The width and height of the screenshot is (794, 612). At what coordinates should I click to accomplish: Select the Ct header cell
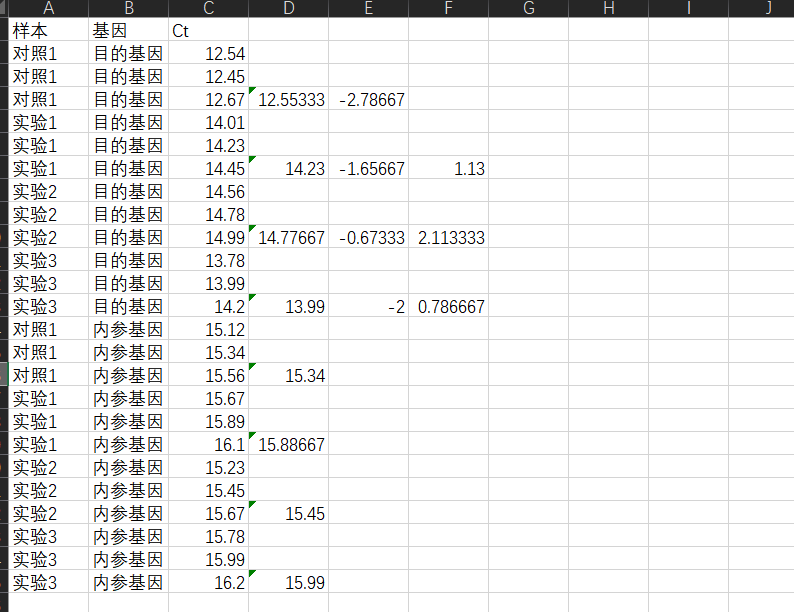click(x=208, y=31)
